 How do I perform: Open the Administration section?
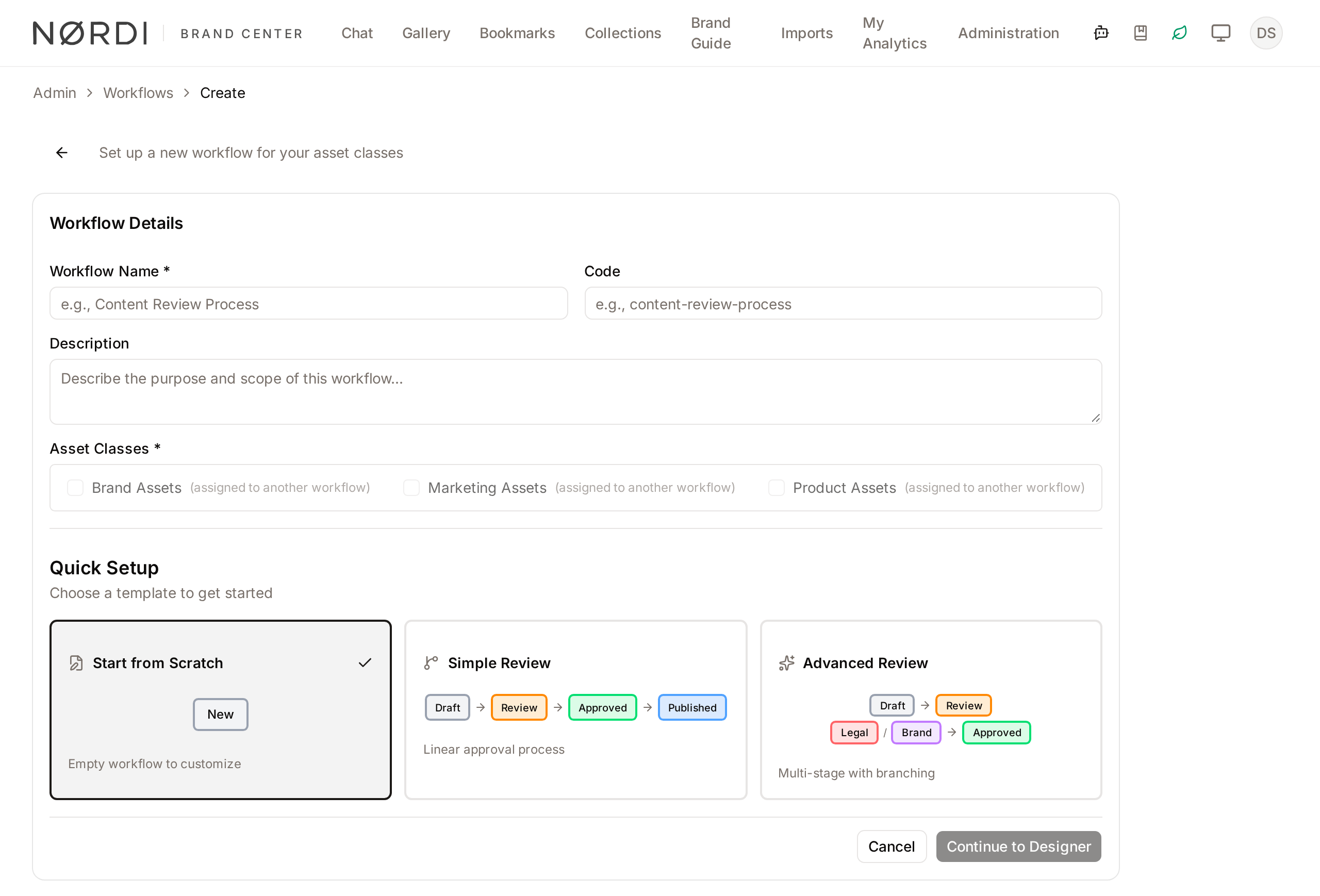pyautogui.click(x=1008, y=33)
